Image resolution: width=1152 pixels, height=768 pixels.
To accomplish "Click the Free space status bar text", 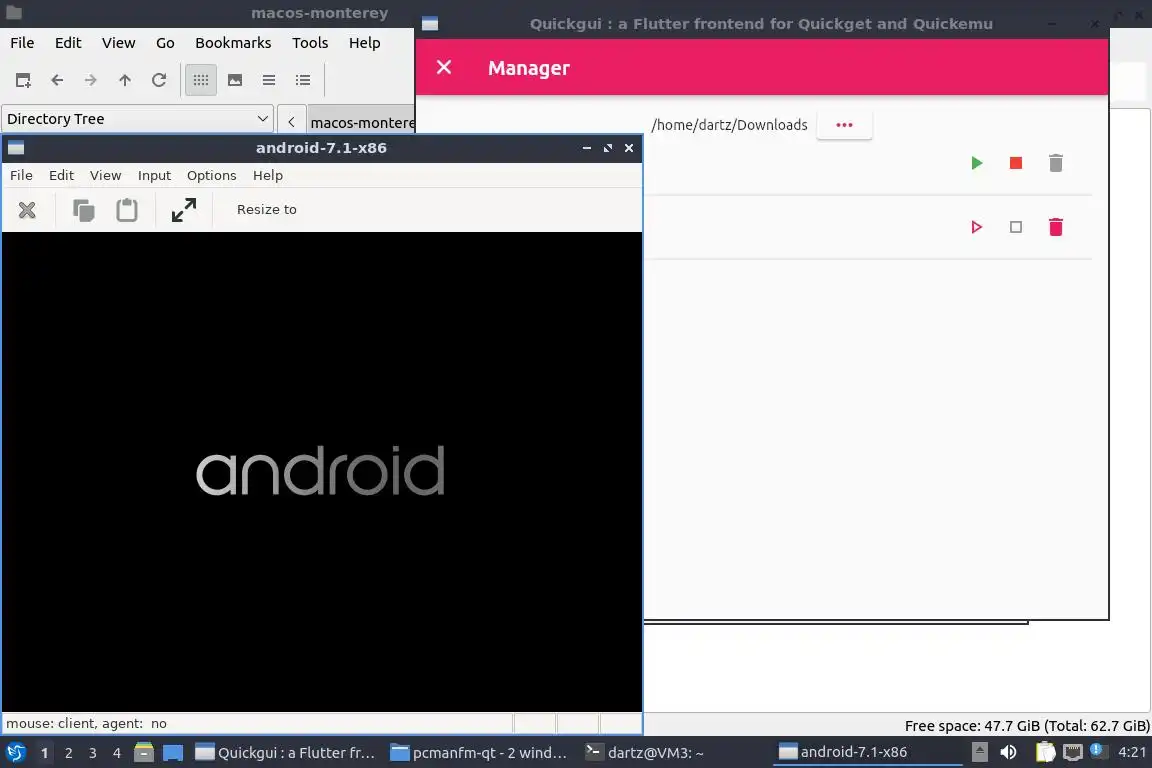I will [x=1026, y=726].
